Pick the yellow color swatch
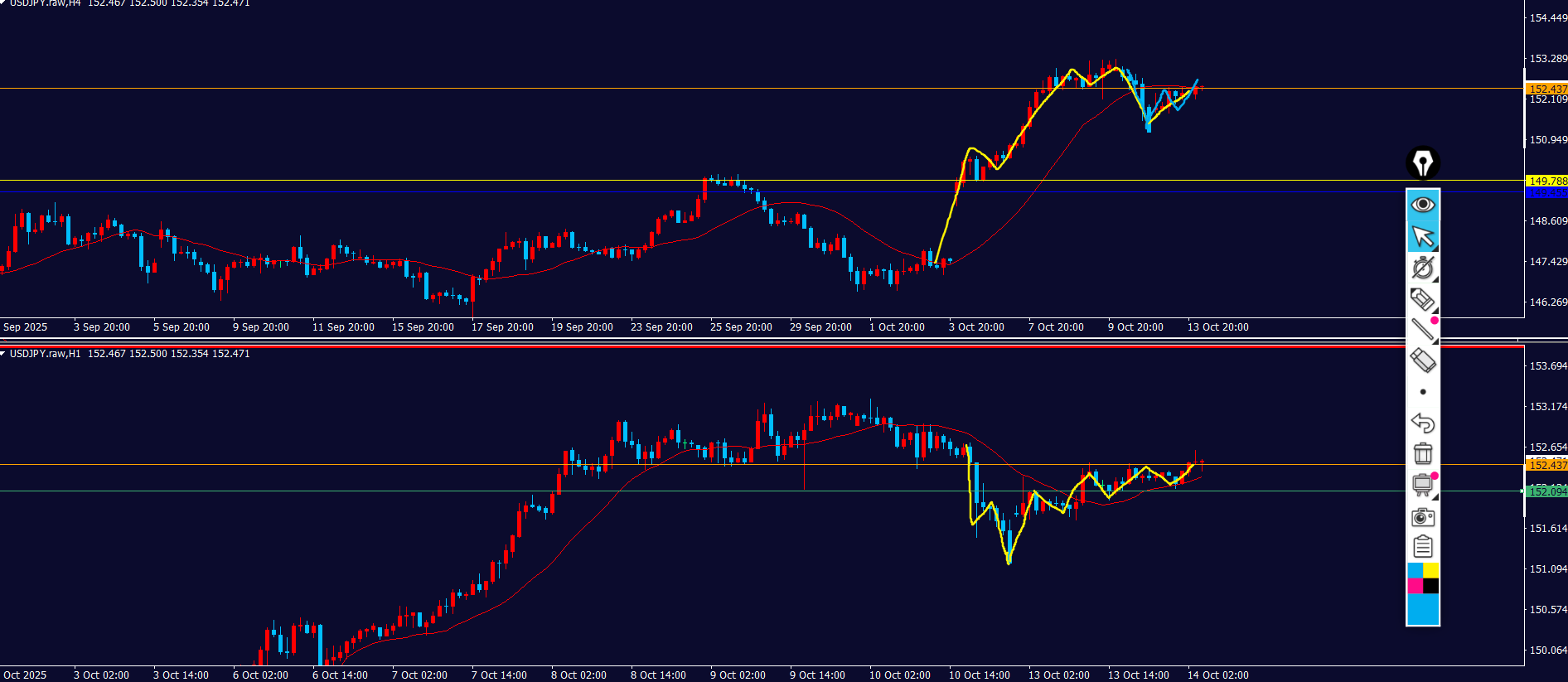 [x=1431, y=571]
